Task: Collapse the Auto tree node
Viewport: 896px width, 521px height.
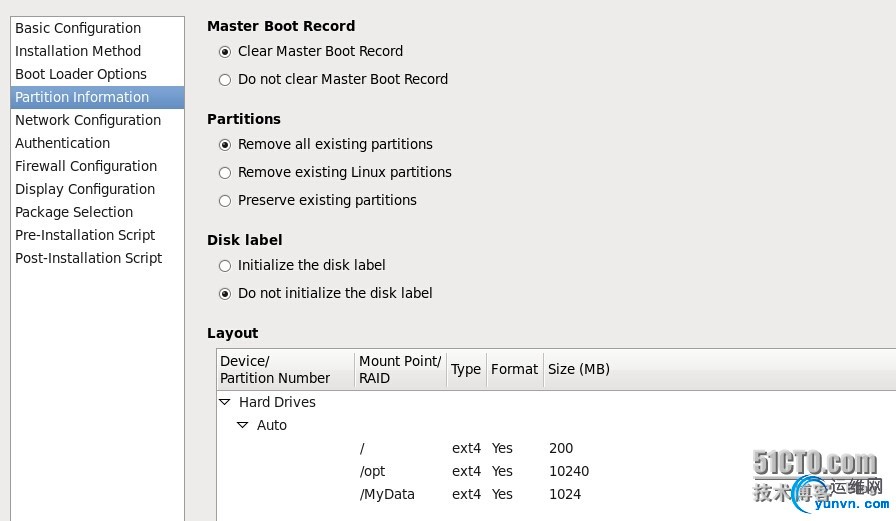Action: pos(243,425)
